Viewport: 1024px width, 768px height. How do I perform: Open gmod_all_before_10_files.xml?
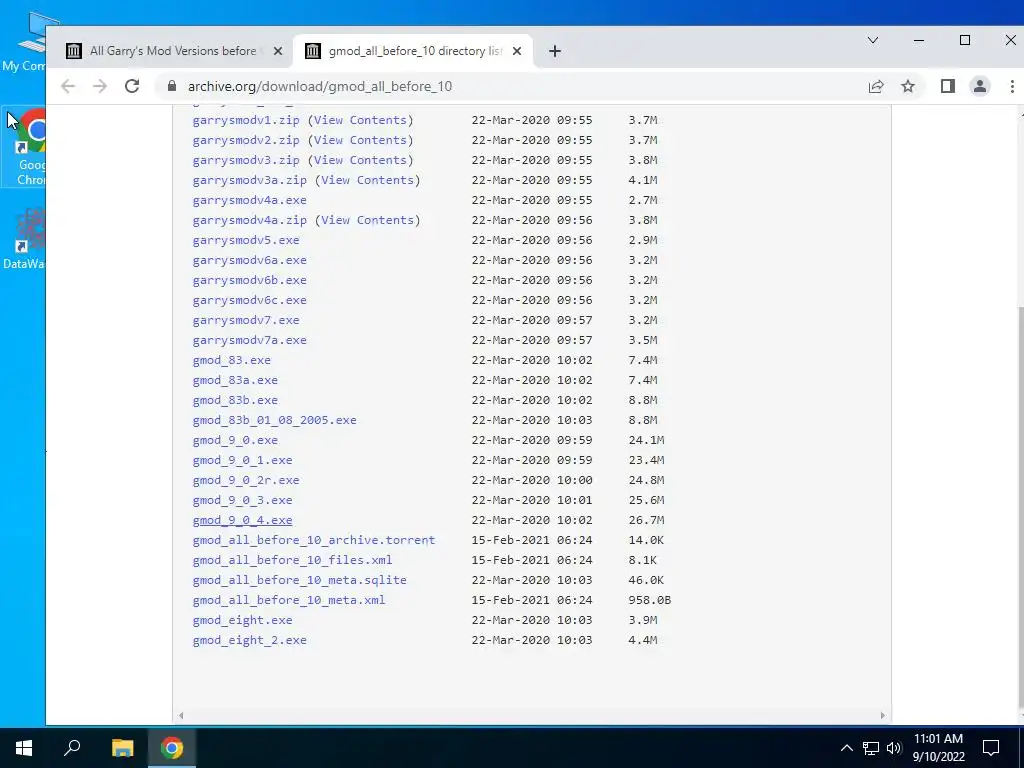pyautogui.click(x=293, y=560)
